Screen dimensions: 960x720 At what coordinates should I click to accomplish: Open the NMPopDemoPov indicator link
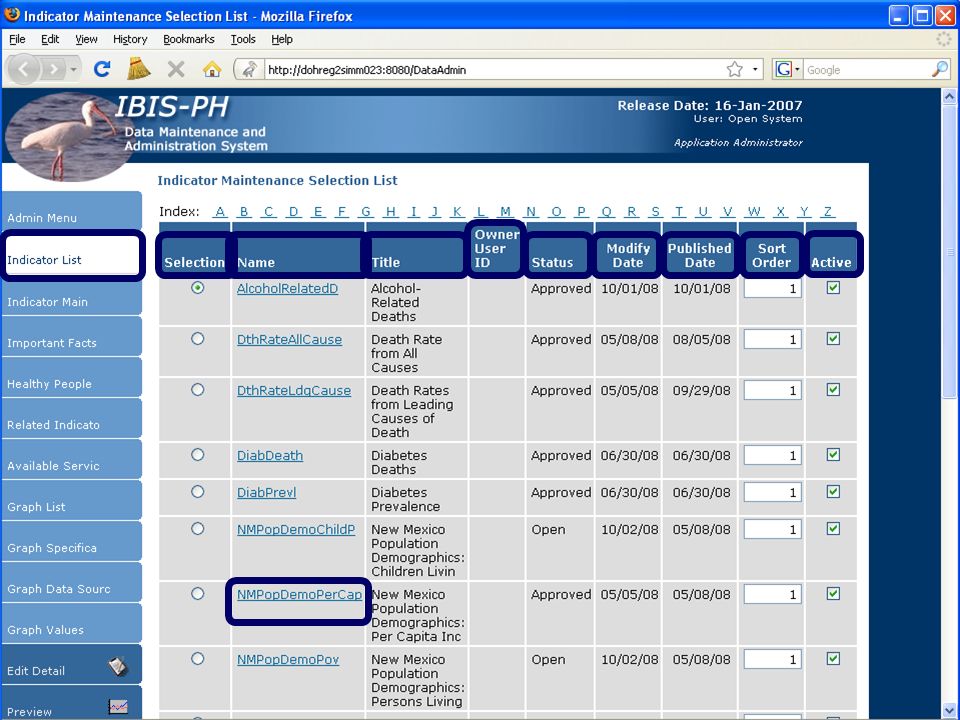288,659
